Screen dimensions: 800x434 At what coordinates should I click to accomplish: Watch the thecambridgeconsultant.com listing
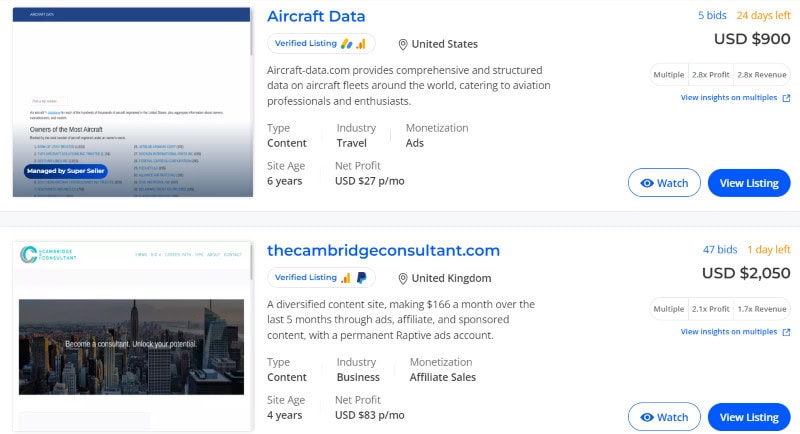tap(664, 417)
